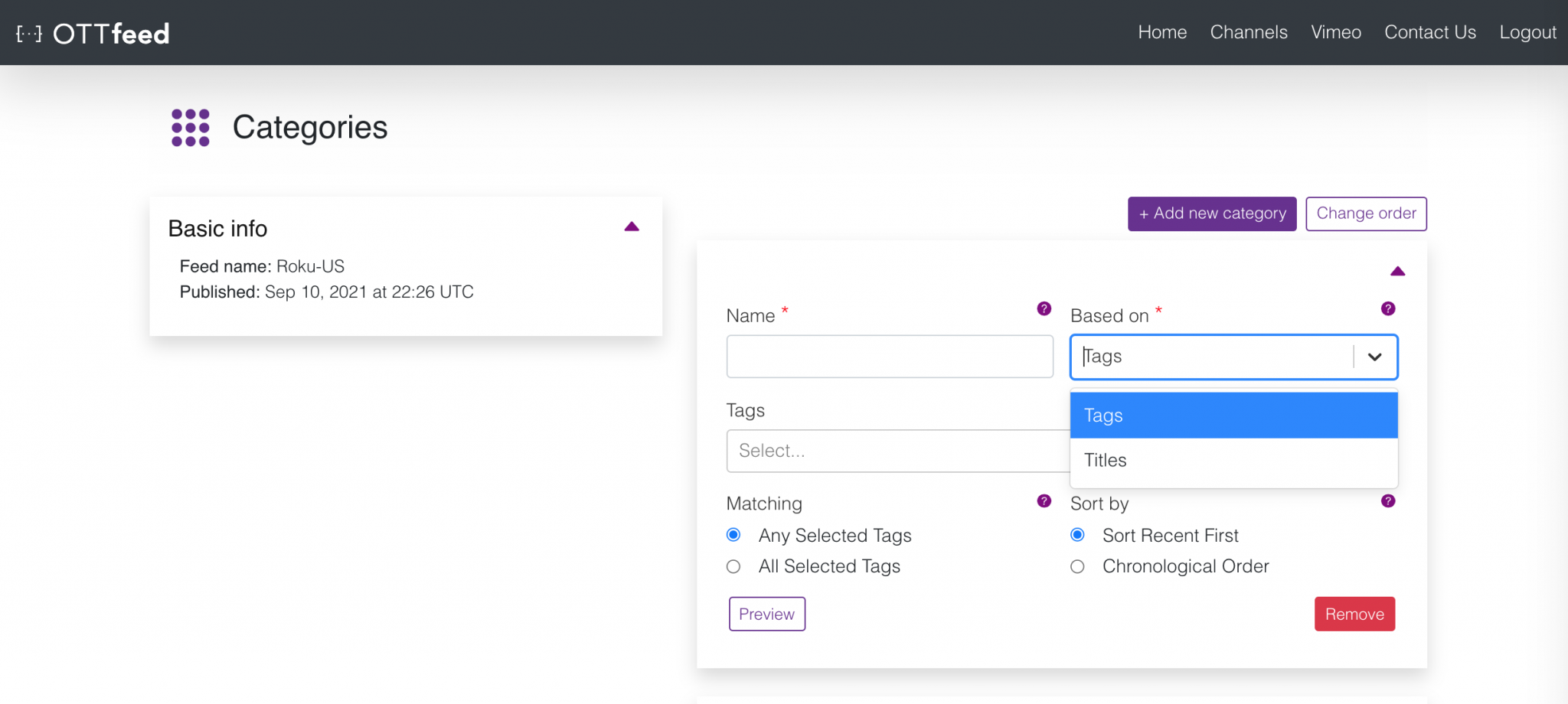Click the OTTfeed logo icon
This screenshot has height=704, width=1568.
tap(28, 32)
